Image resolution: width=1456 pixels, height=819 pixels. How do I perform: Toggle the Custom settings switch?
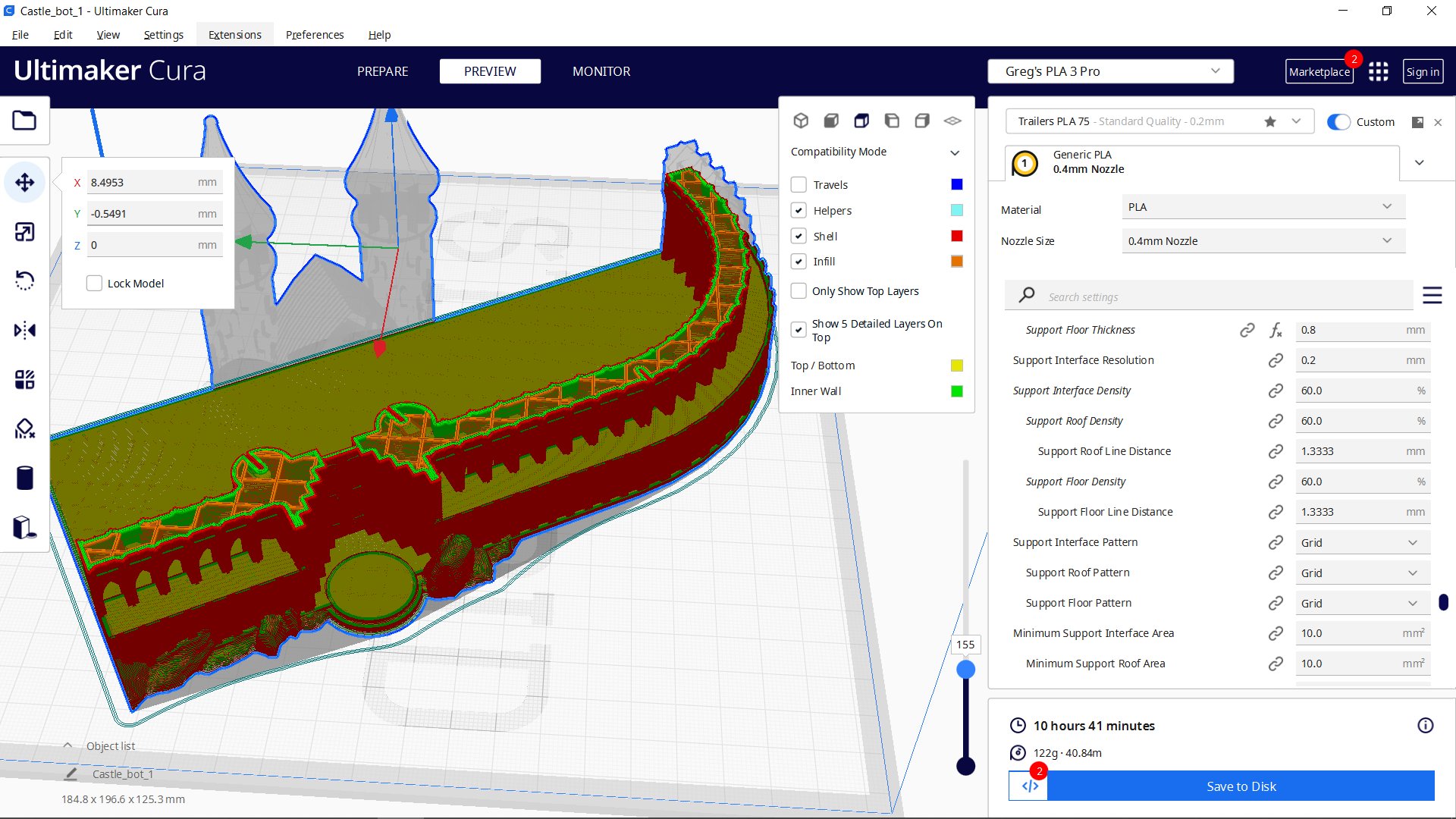point(1339,121)
